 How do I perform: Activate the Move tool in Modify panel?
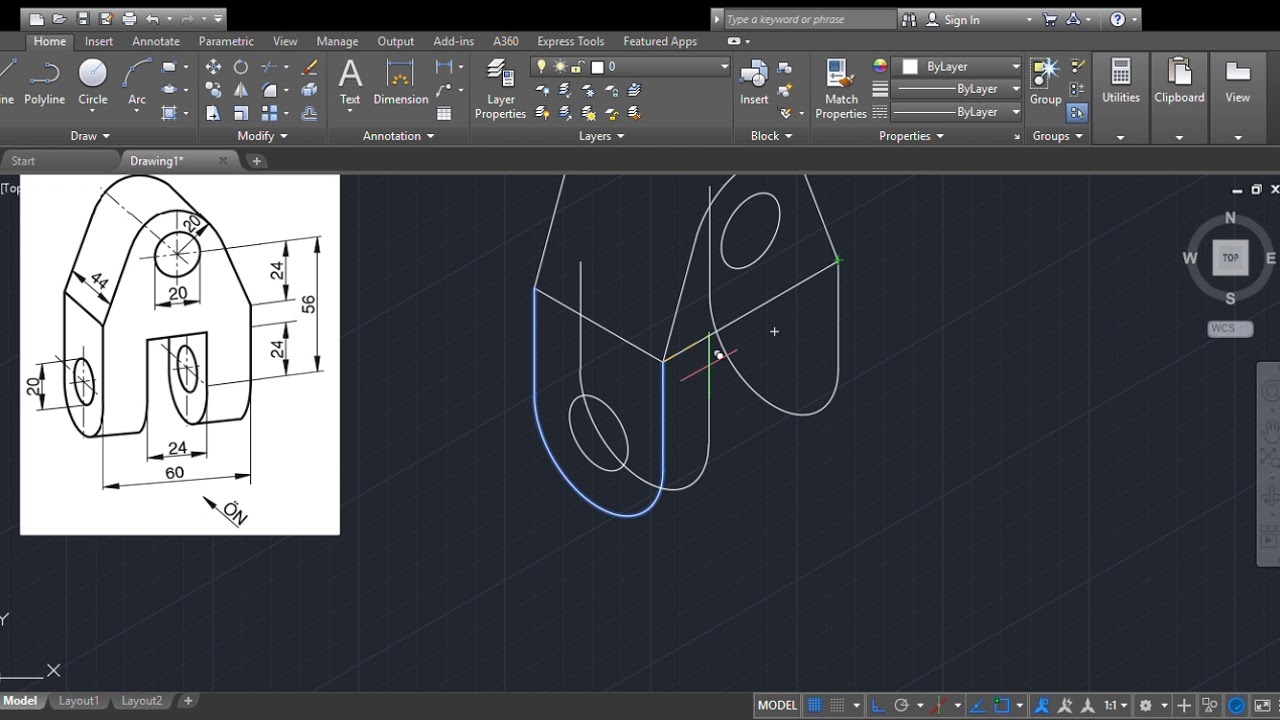pos(213,67)
